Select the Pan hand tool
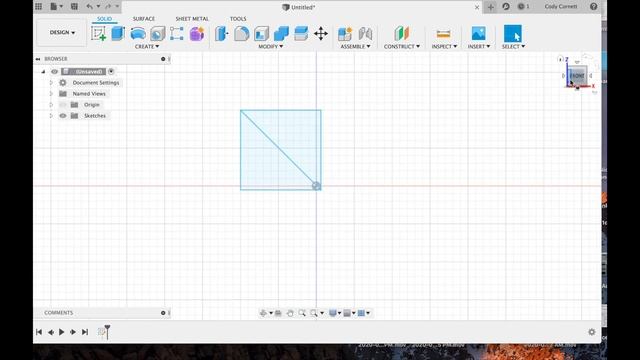The width and height of the screenshot is (640, 360). [290, 313]
